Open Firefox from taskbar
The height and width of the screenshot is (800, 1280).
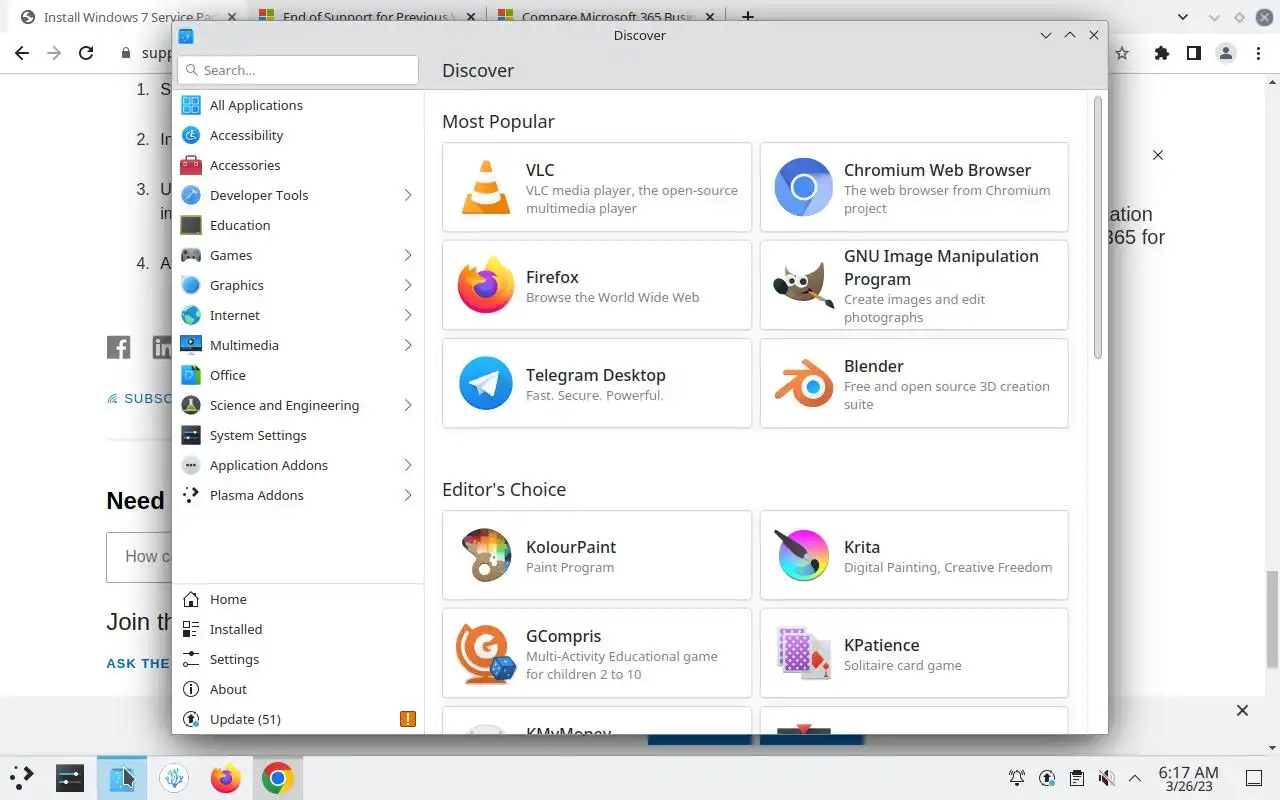[x=226, y=777]
